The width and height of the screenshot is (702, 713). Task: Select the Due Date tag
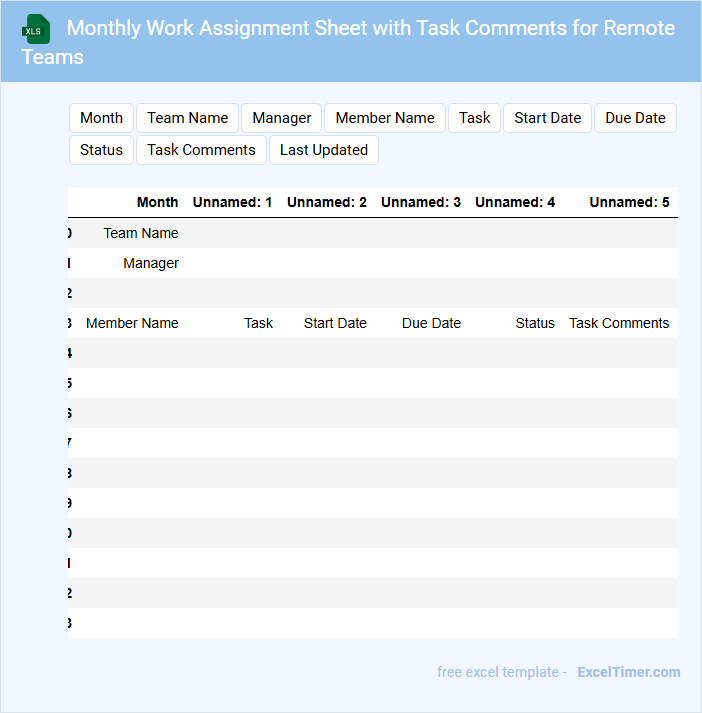coord(635,118)
